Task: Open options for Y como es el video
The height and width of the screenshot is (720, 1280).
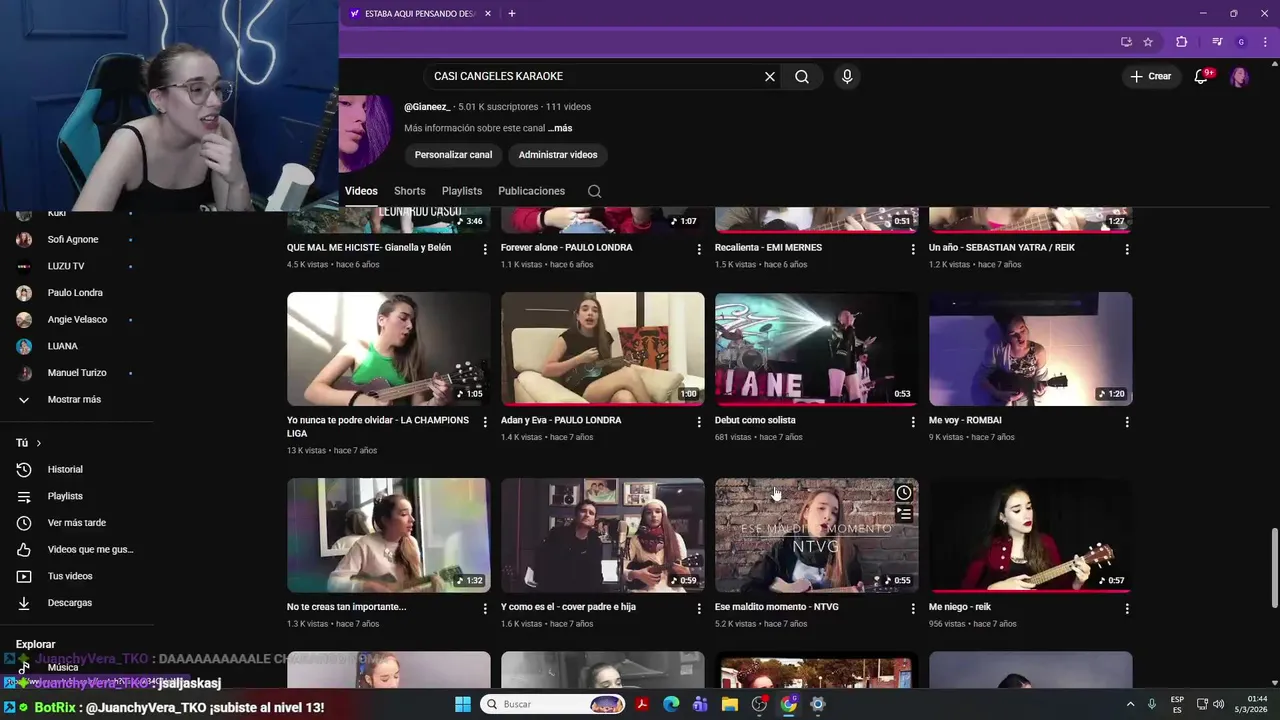Action: click(x=699, y=609)
